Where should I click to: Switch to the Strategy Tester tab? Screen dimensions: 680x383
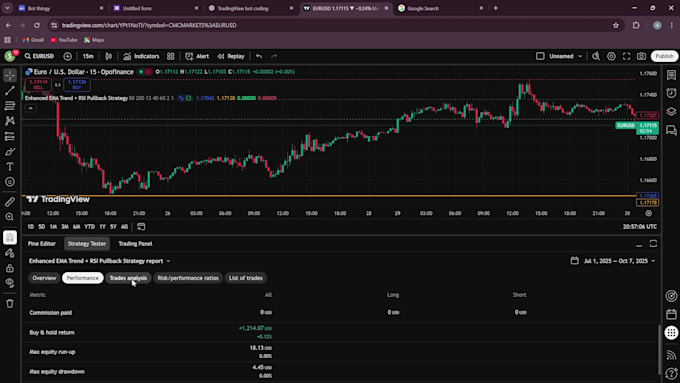[x=87, y=244]
